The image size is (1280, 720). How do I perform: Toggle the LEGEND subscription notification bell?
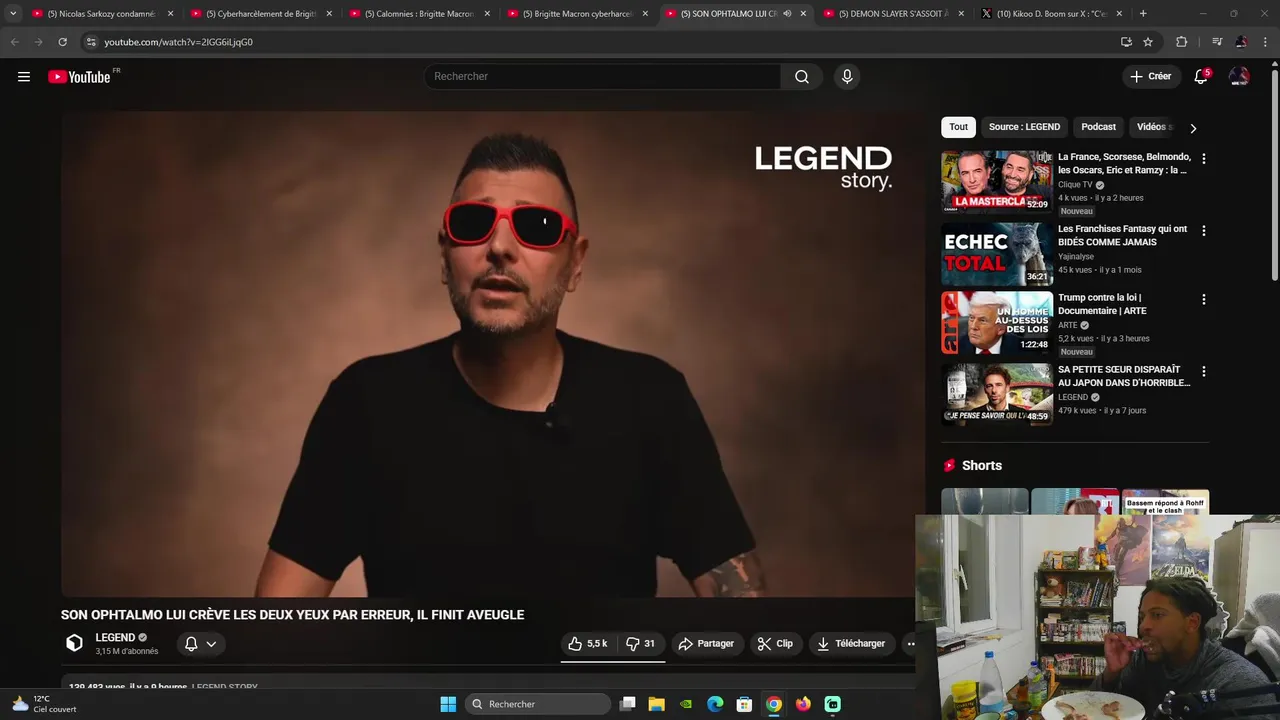tap(201, 644)
